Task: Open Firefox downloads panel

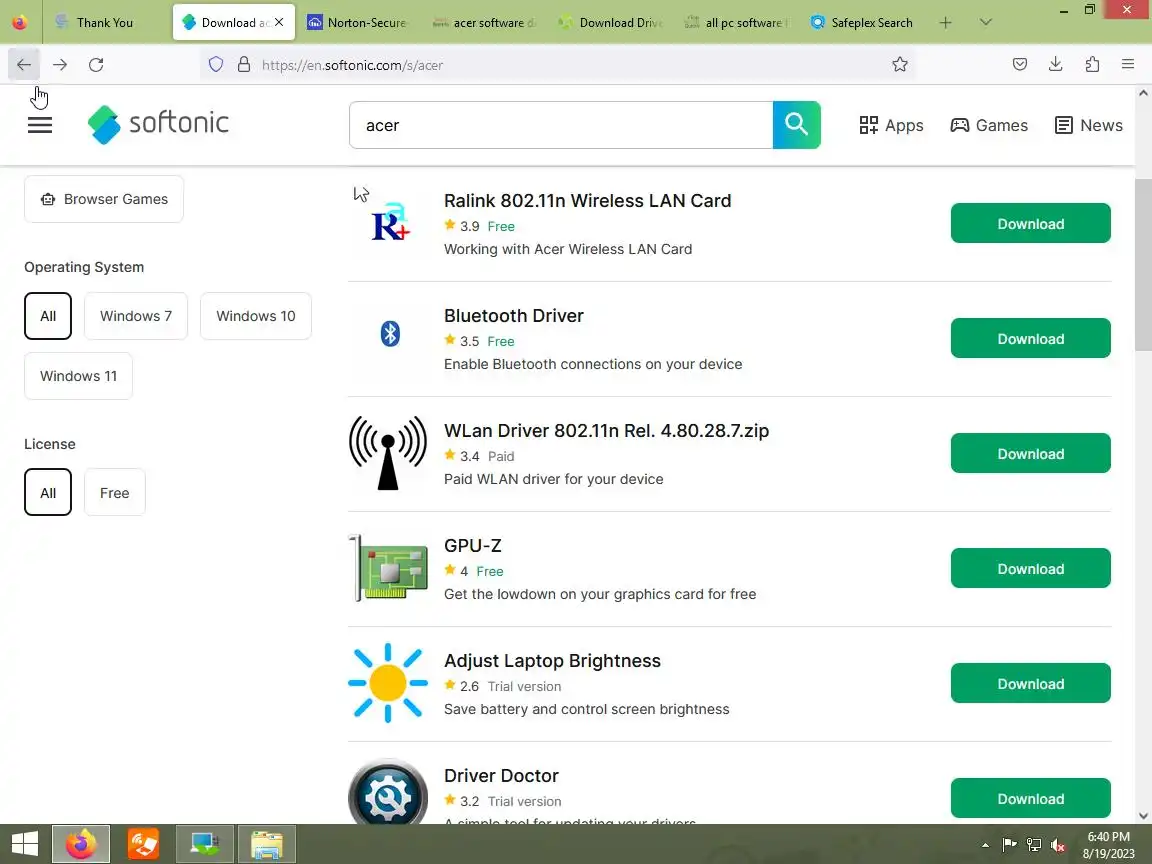Action: [1056, 65]
